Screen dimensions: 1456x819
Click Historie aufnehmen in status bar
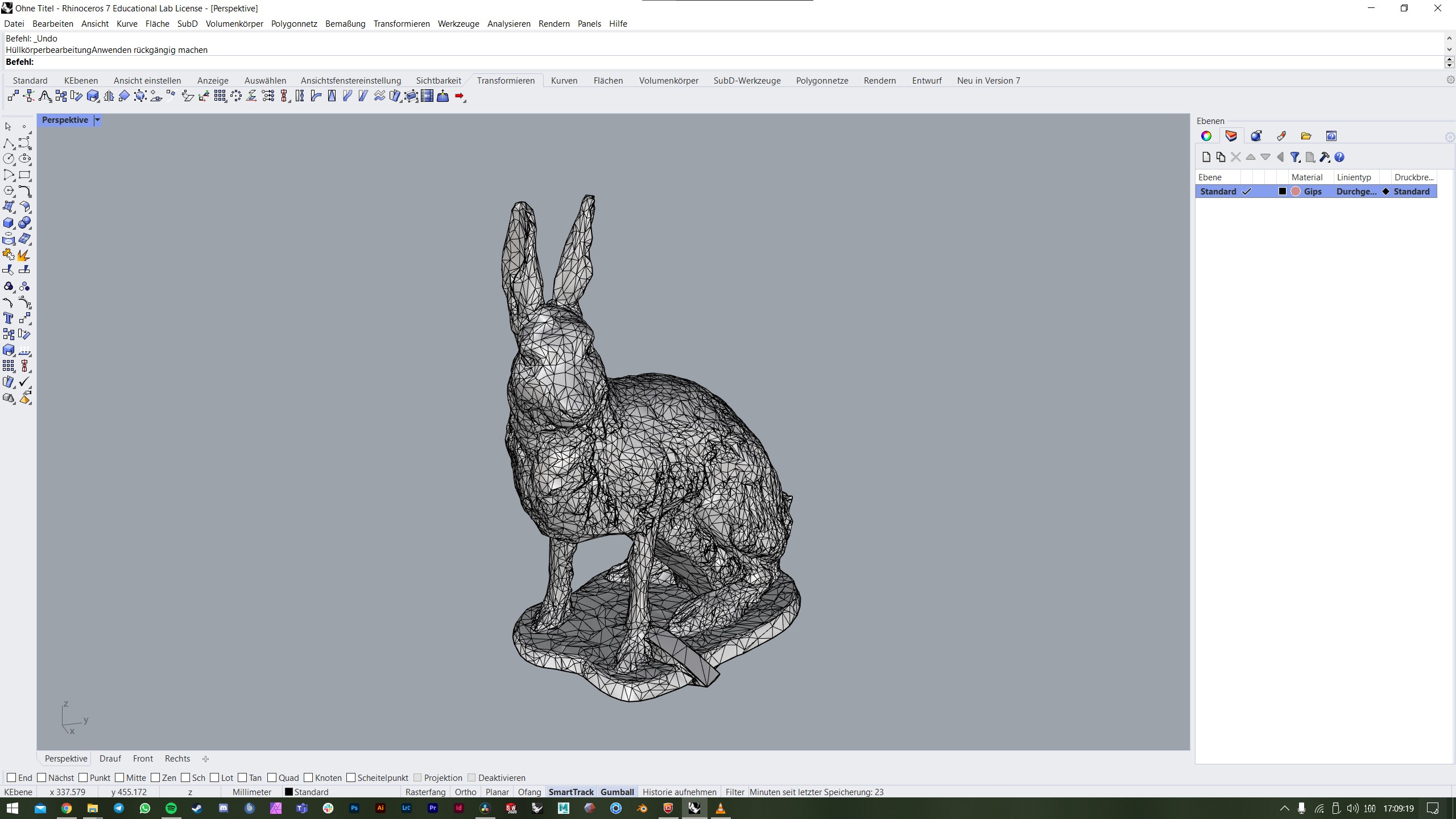(x=679, y=792)
